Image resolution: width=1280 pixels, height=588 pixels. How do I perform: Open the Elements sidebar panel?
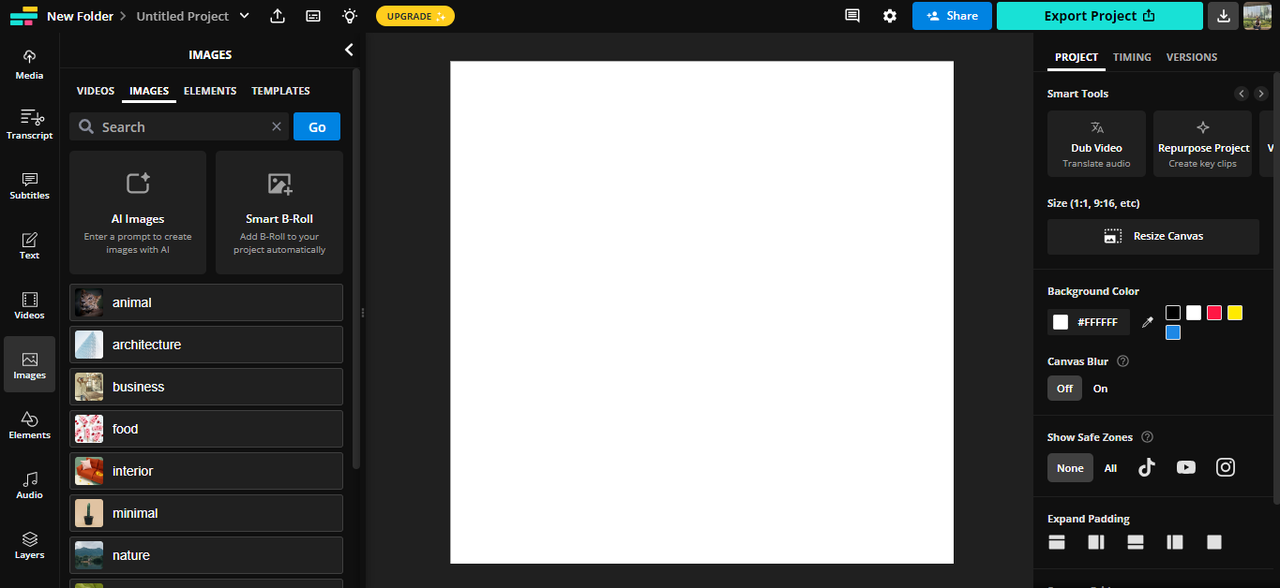click(29, 424)
